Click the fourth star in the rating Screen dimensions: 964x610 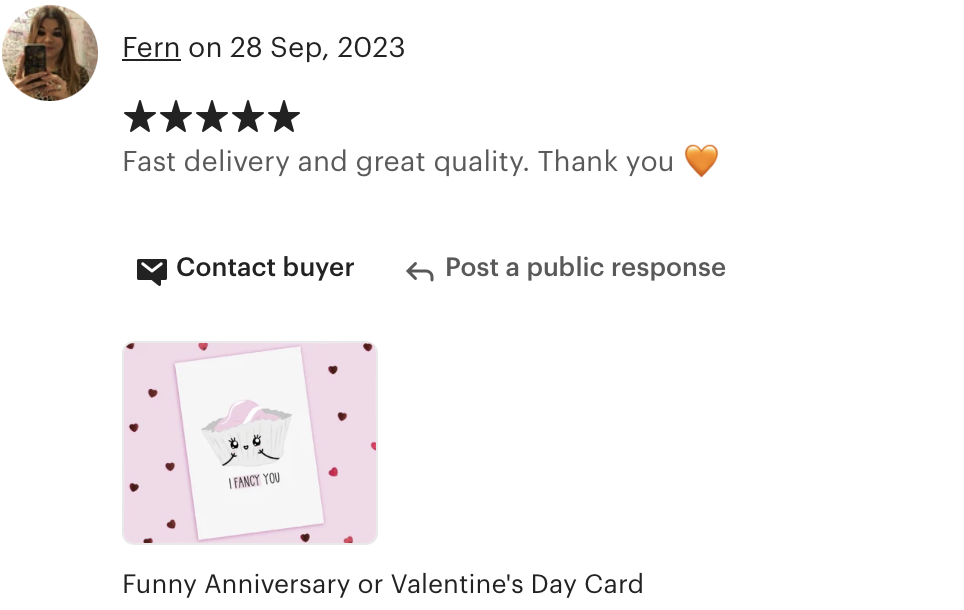tap(248, 117)
